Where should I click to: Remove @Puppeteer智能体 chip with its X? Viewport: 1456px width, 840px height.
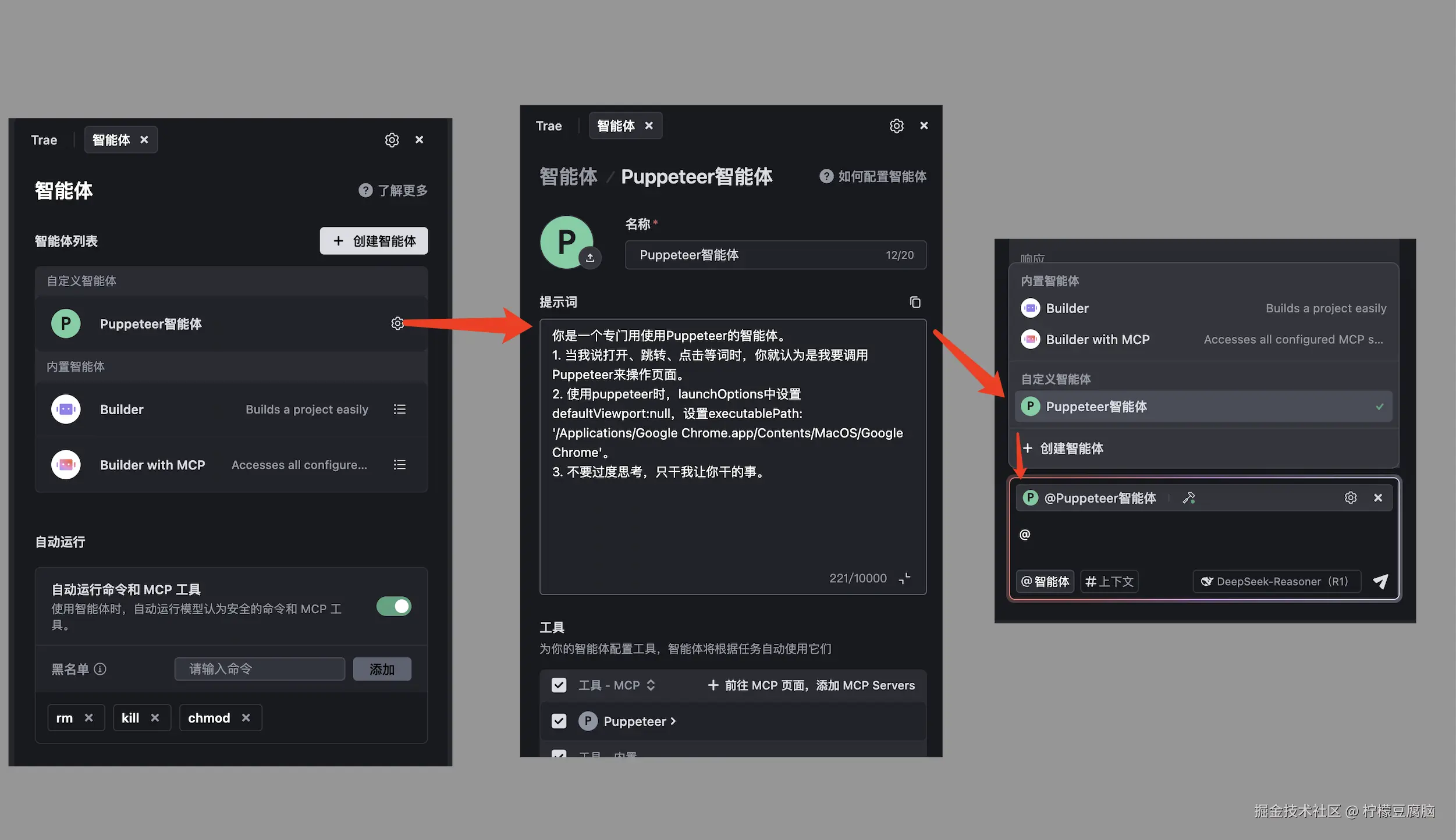[1378, 498]
